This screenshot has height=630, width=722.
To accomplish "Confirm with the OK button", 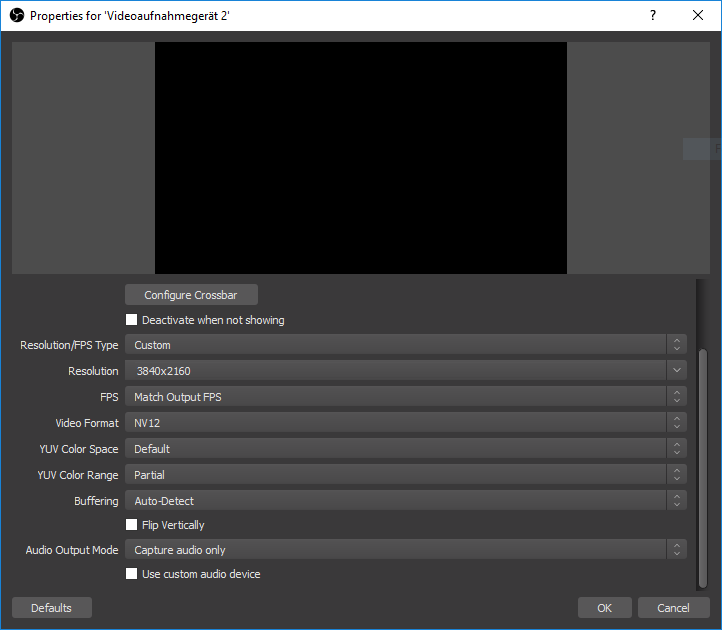I will pyautogui.click(x=605, y=608).
